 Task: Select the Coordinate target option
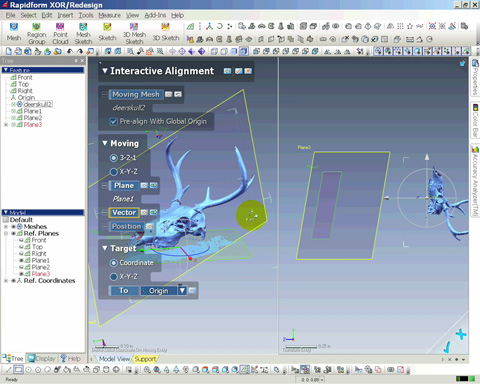point(114,263)
